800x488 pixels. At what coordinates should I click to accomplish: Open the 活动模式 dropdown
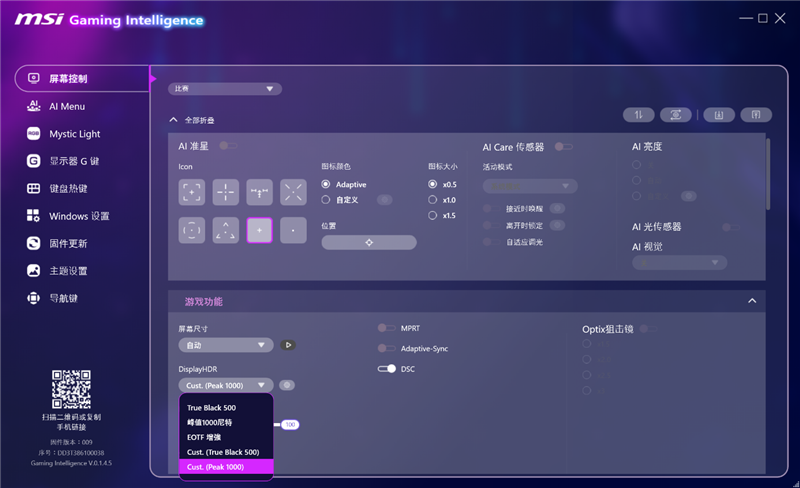[530, 186]
